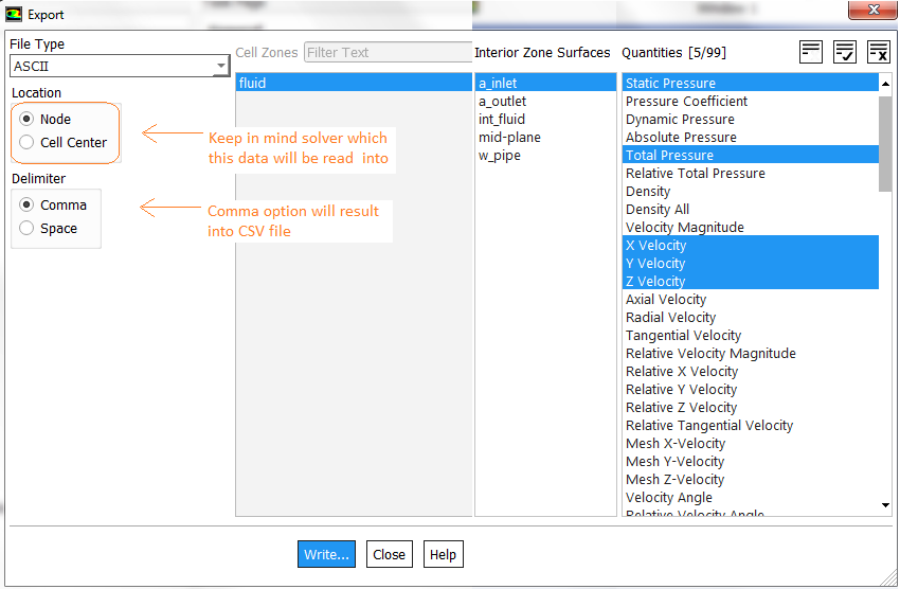
Task: Click the Cell Zones Filter Text field
Action: click(387, 52)
